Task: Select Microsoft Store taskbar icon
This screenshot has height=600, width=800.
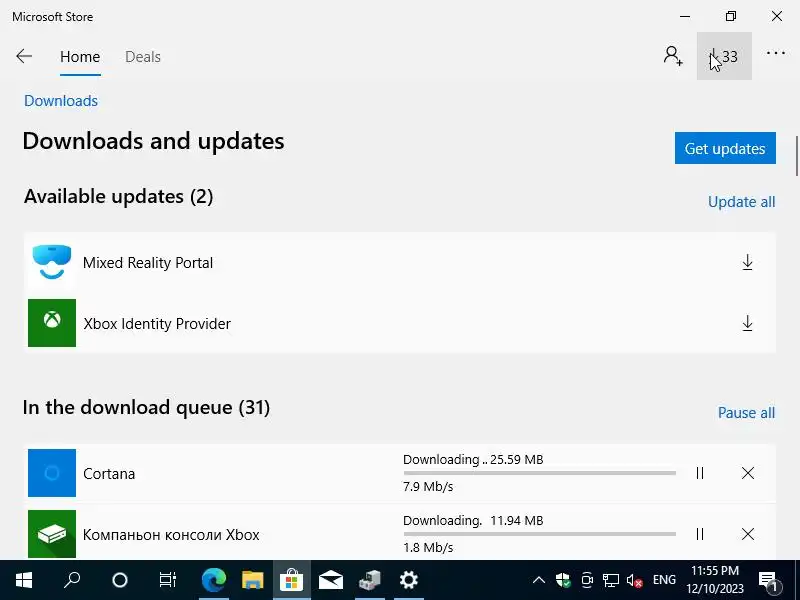Action: (x=291, y=580)
